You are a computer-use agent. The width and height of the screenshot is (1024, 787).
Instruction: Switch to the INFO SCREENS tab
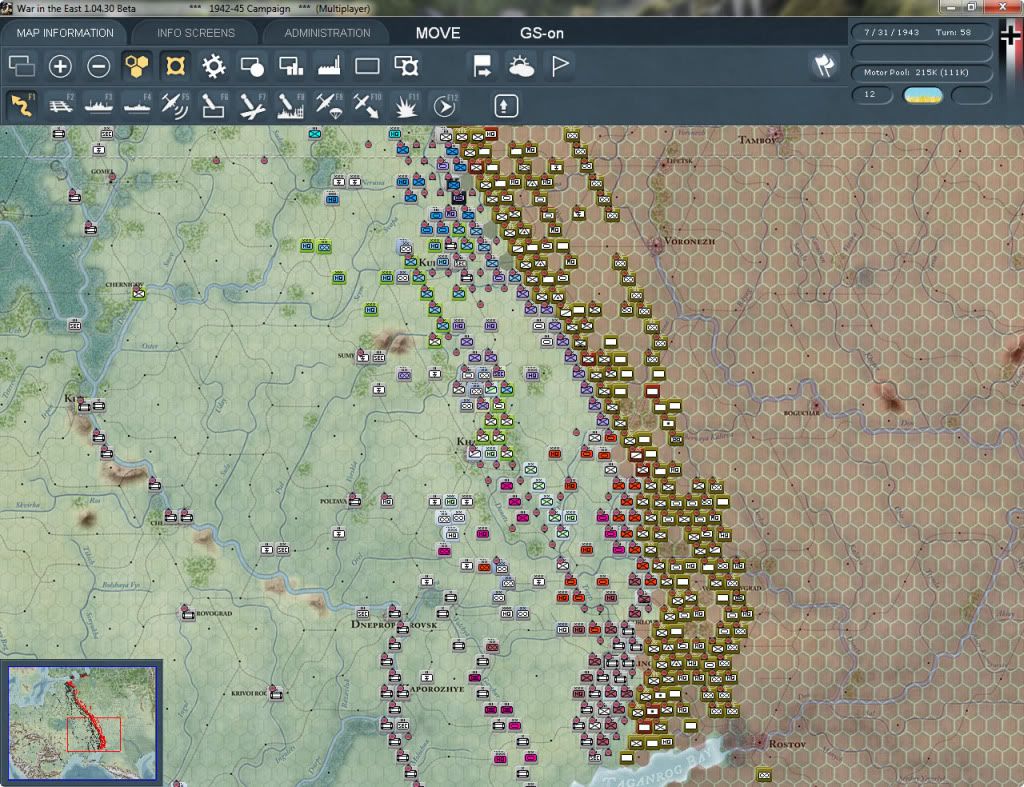pos(195,33)
